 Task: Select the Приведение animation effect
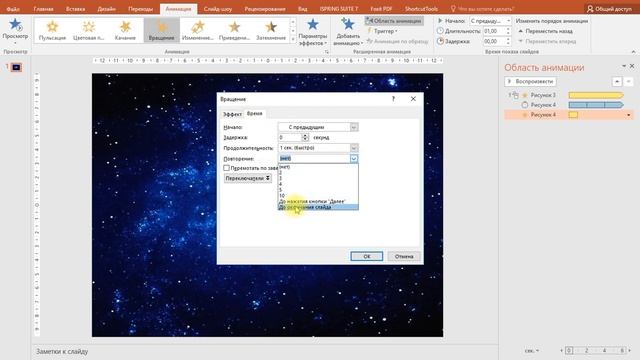[234, 30]
